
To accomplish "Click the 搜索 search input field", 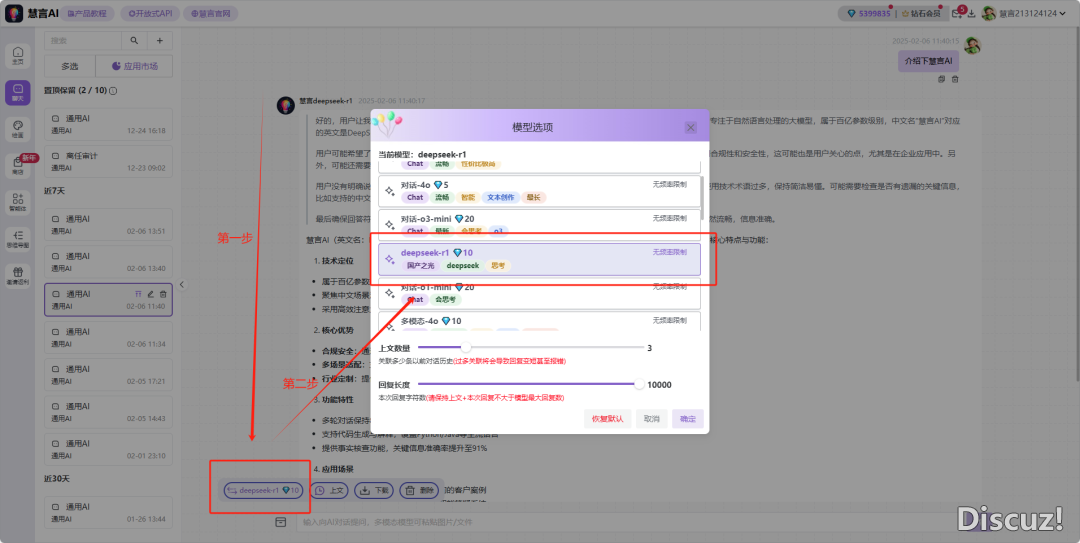I will (x=82, y=41).
